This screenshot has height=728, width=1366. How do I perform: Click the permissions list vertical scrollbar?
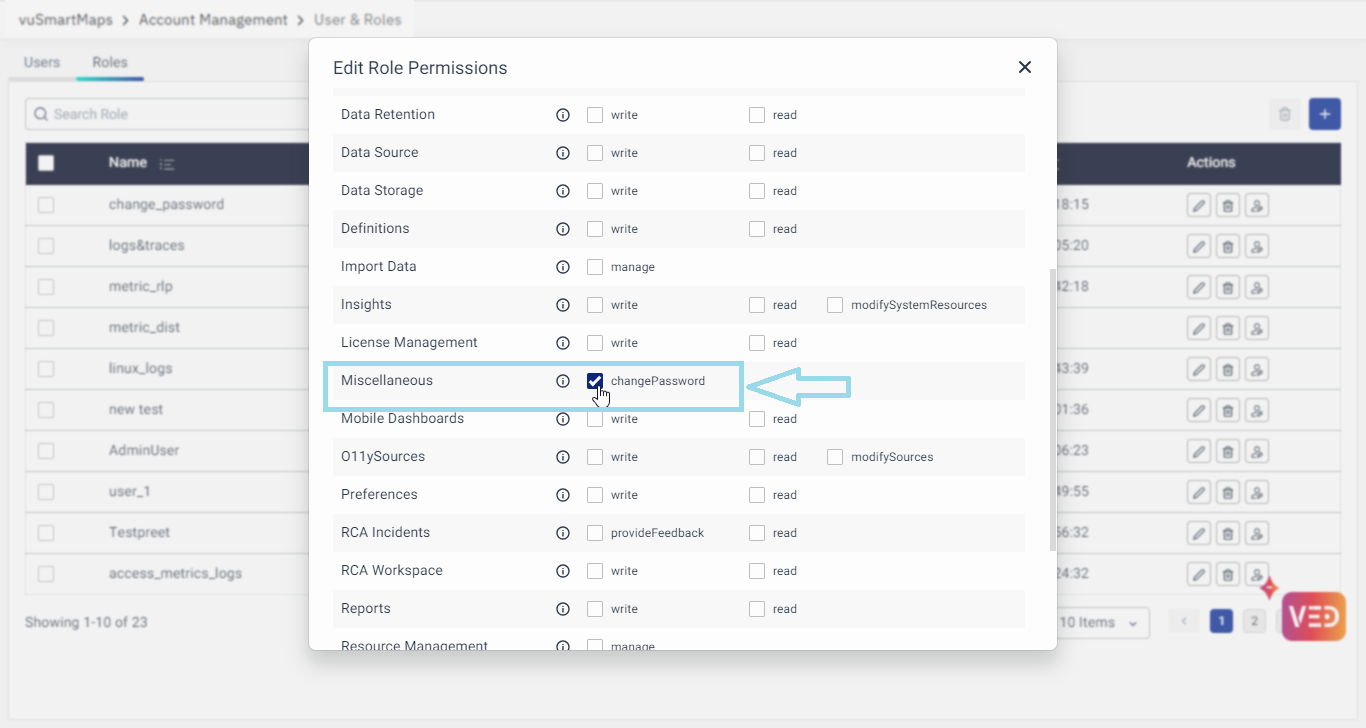pos(1051,408)
